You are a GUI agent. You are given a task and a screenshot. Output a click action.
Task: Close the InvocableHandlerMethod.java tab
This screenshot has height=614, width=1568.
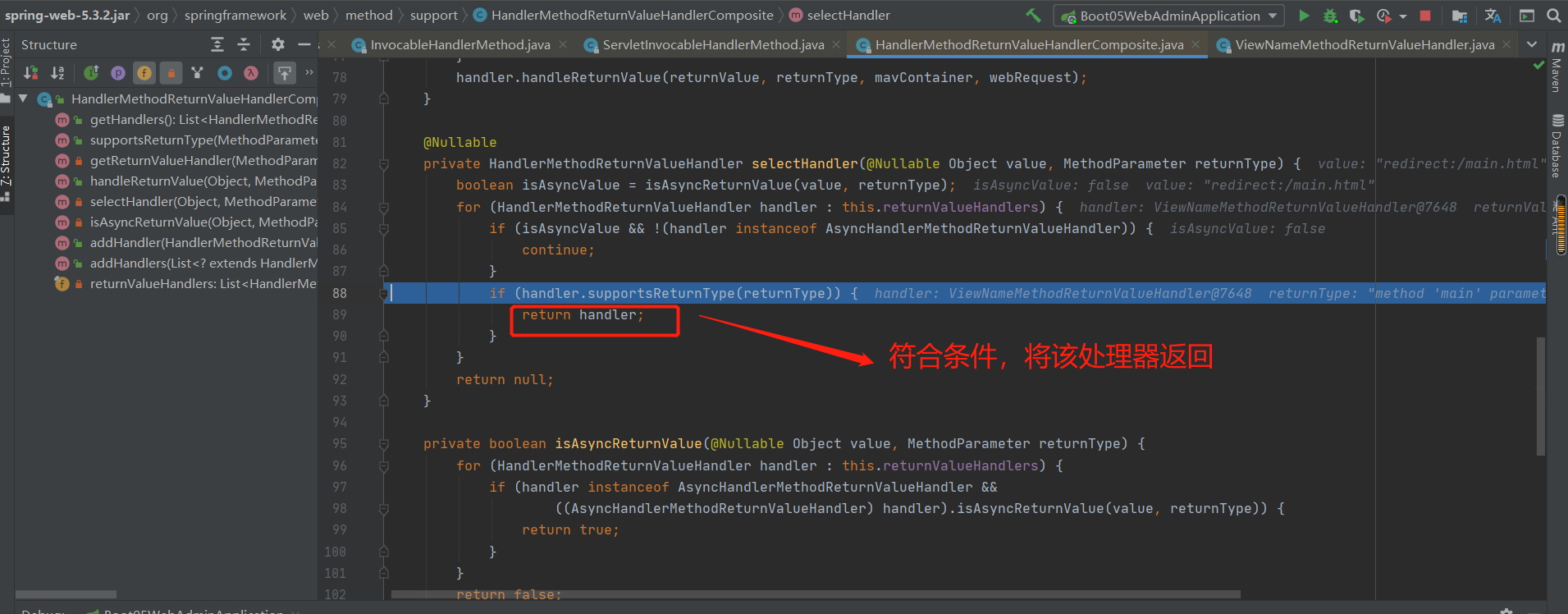[563, 45]
